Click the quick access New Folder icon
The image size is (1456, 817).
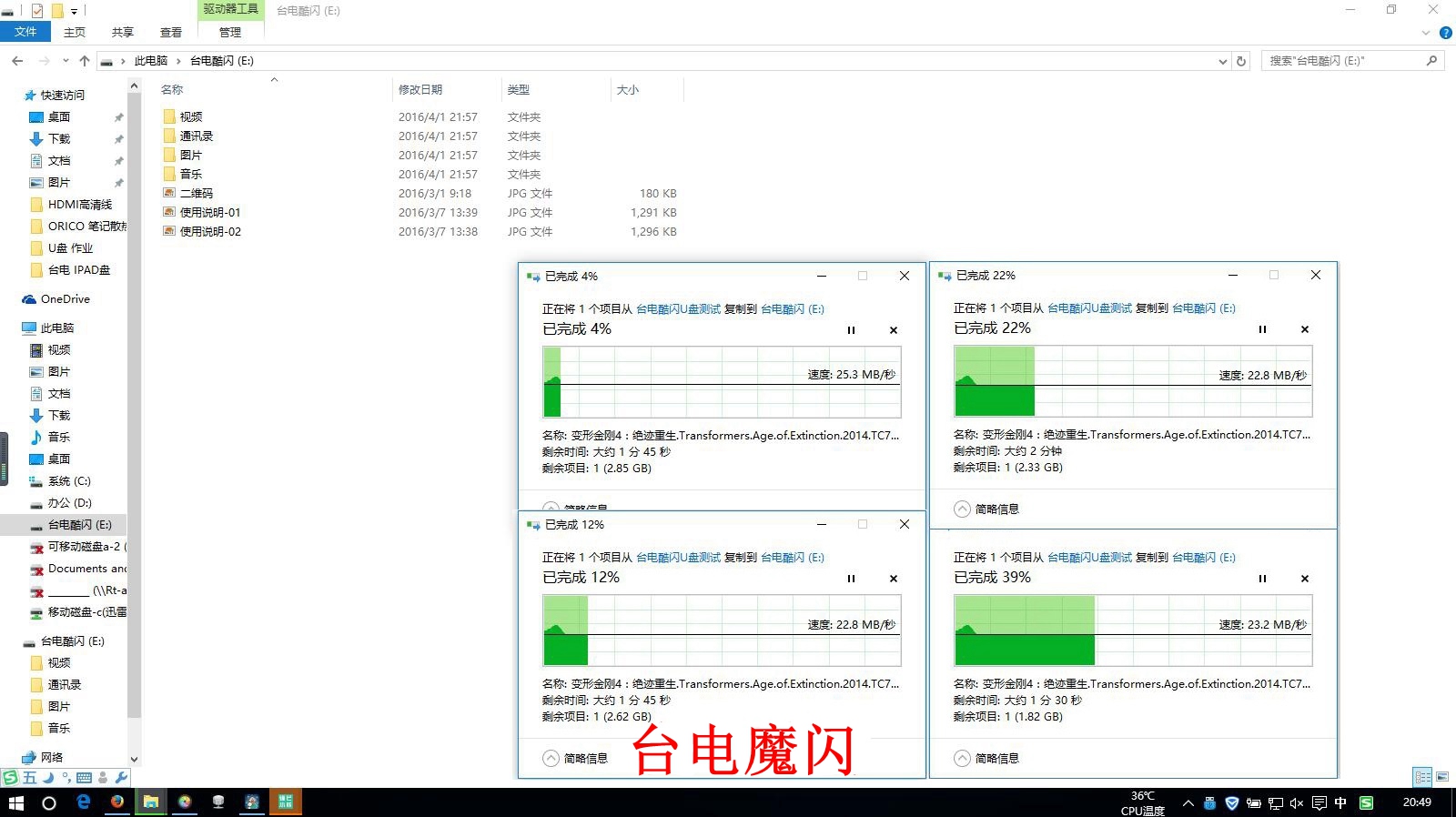(57, 11)
